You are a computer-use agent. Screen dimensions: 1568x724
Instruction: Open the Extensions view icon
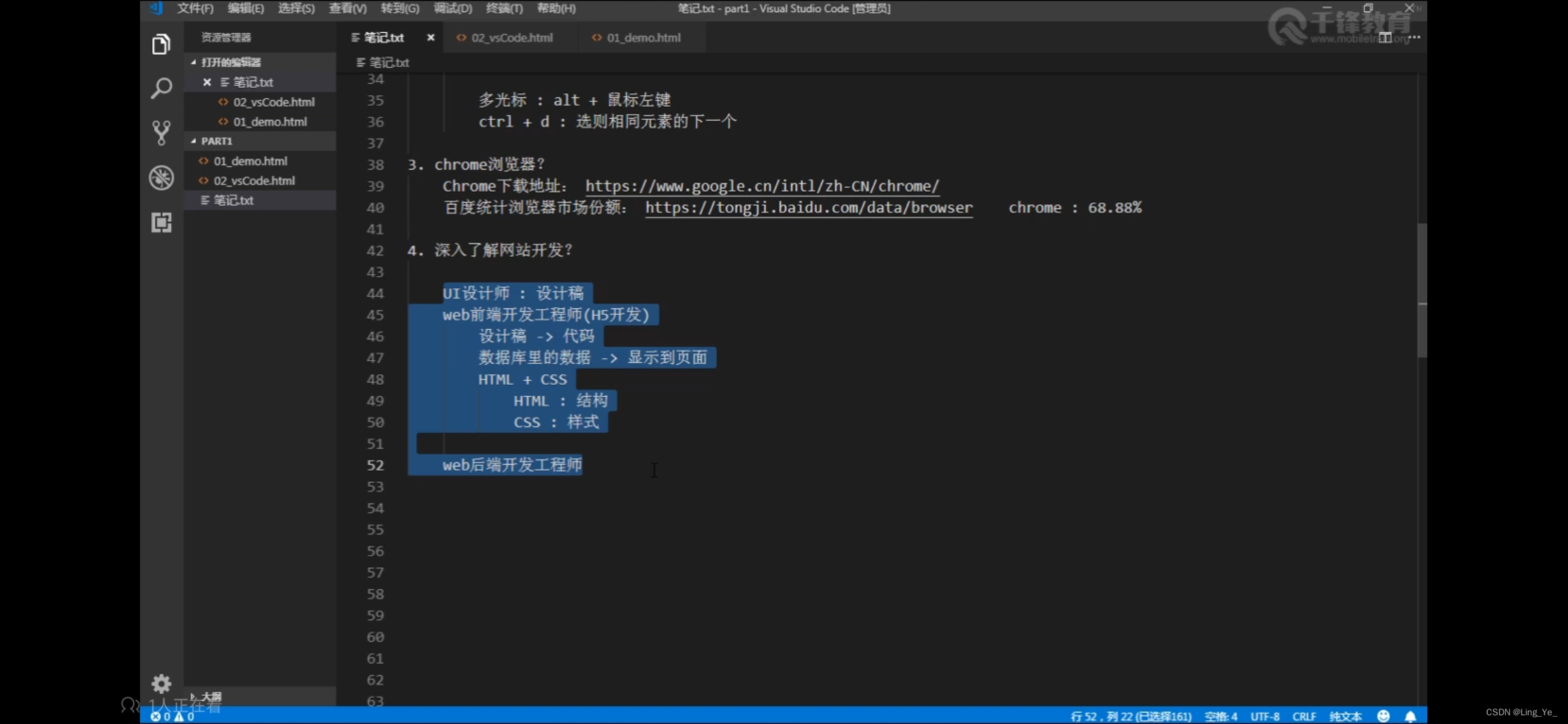pyautogui.click(x=161, y=223)
